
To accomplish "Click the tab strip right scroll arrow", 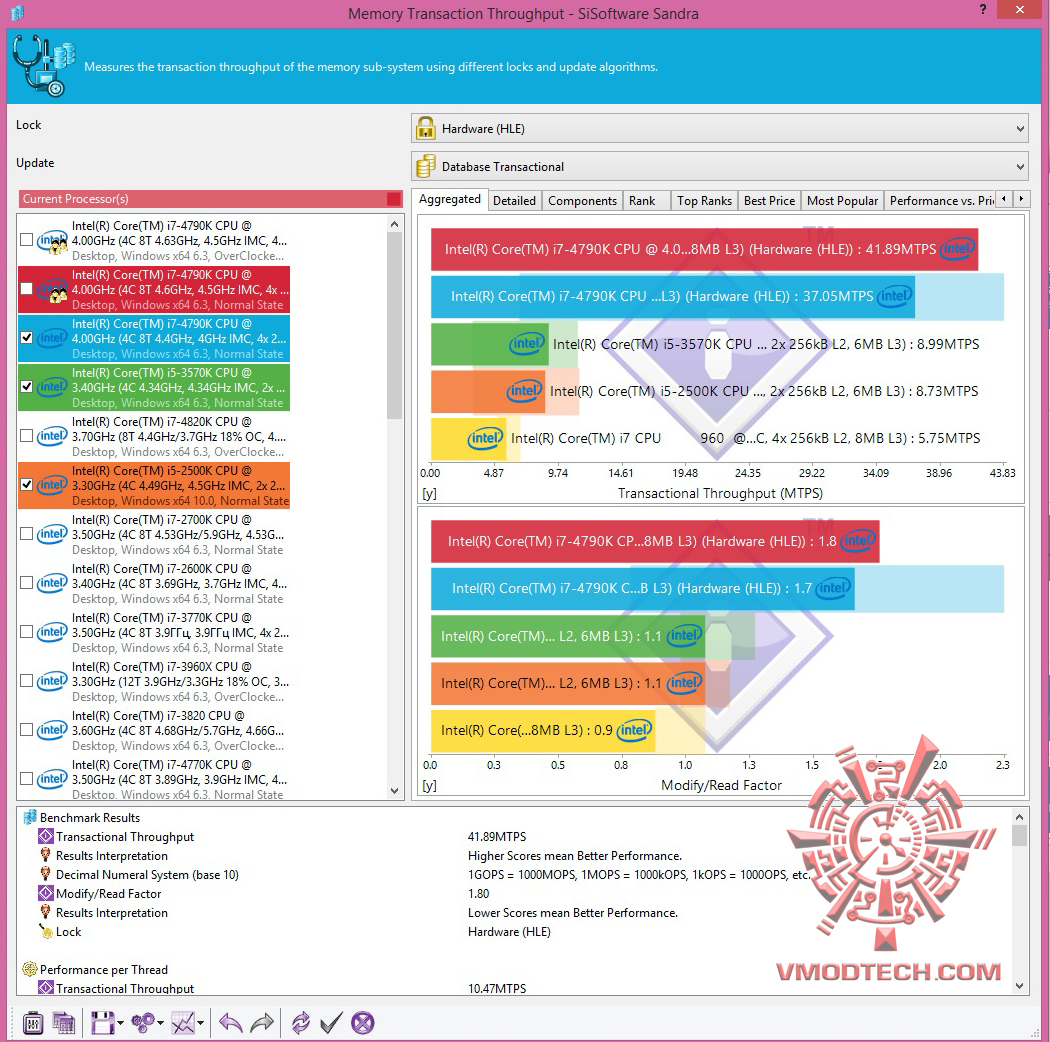I will 1021,199.
